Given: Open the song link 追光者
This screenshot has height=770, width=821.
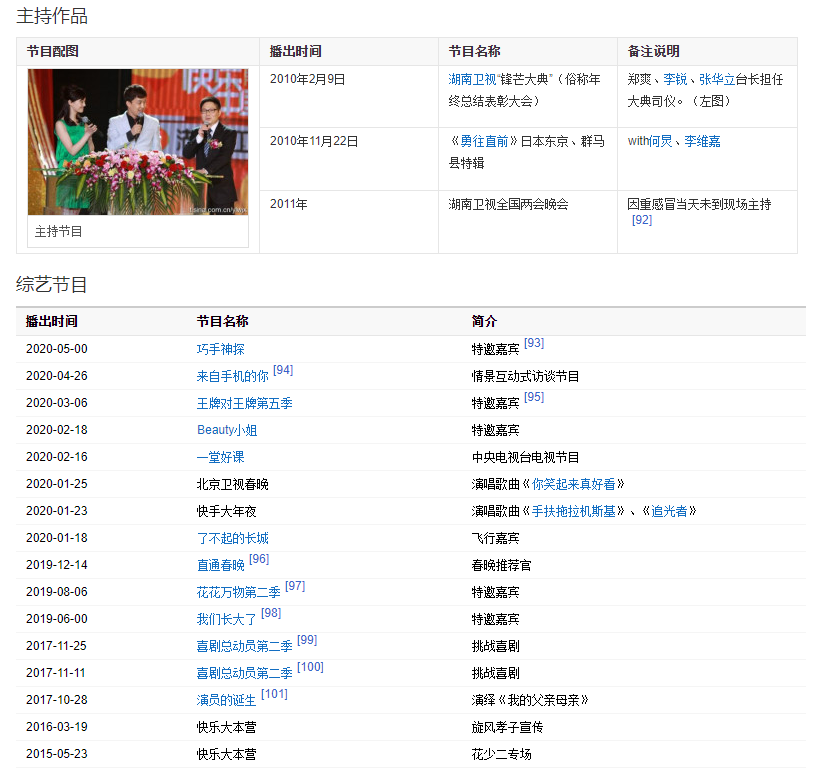Looking at the screenshot, I should click(669, 512).
